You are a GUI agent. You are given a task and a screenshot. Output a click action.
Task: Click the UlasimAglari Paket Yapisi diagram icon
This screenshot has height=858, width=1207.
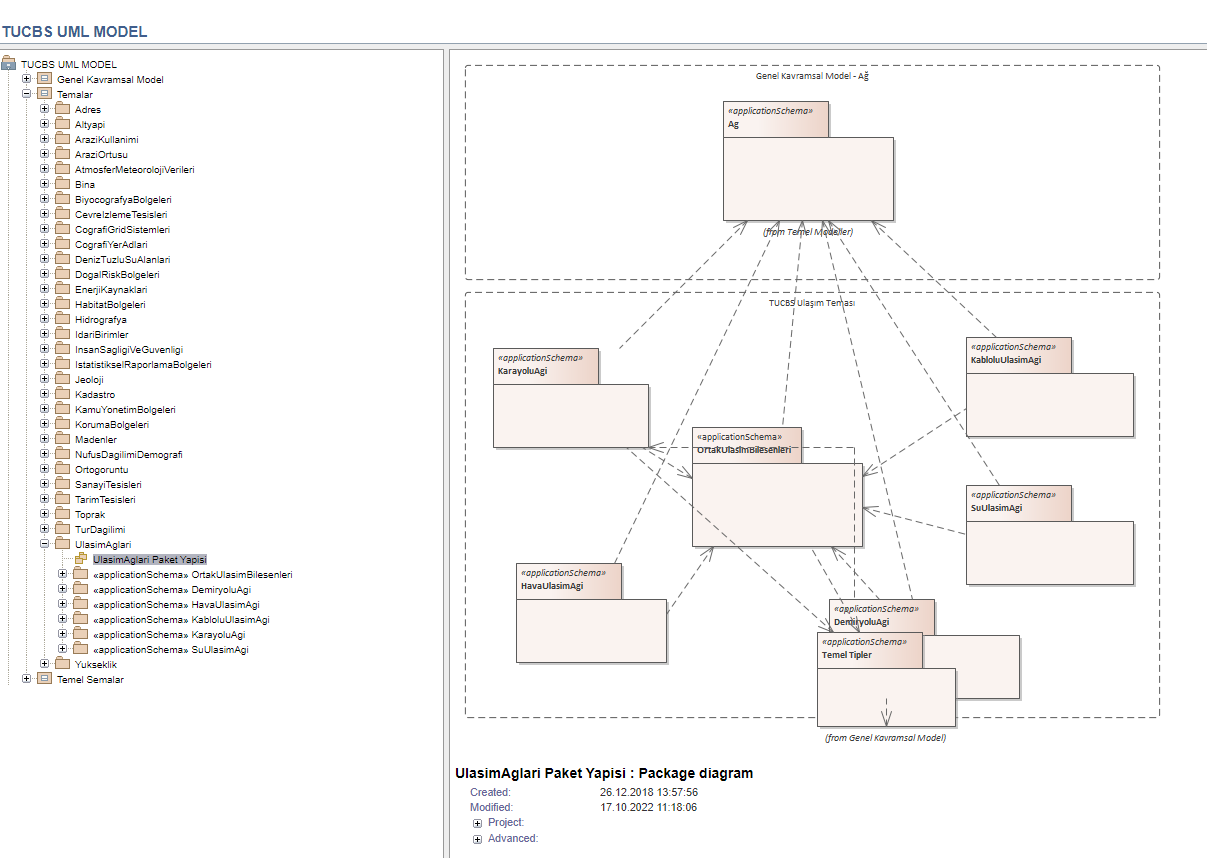pyautogui.click(x=81, y=559)
